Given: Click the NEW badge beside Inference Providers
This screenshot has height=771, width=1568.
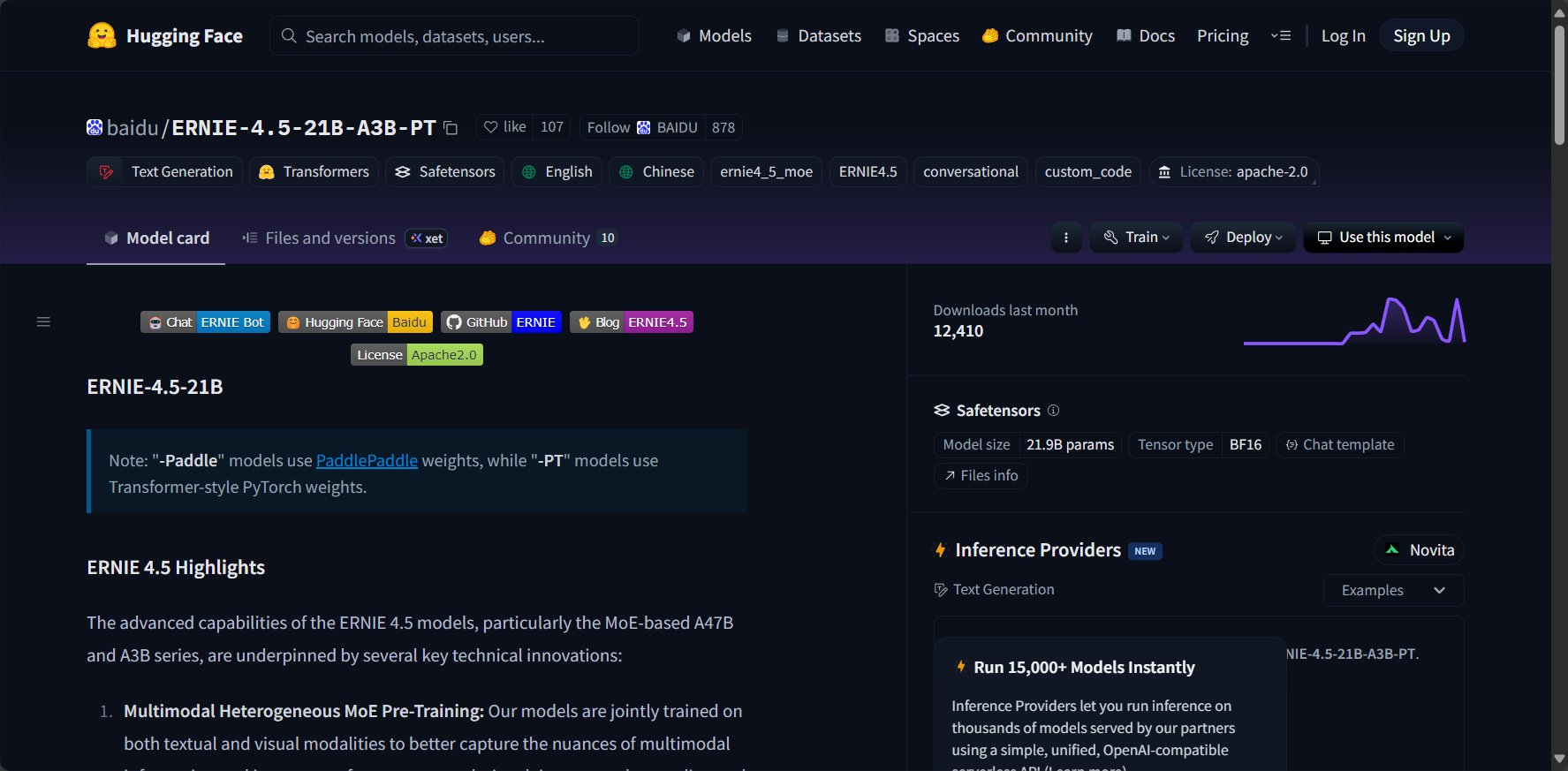Looking at the screenshot, I should 1145,551.
